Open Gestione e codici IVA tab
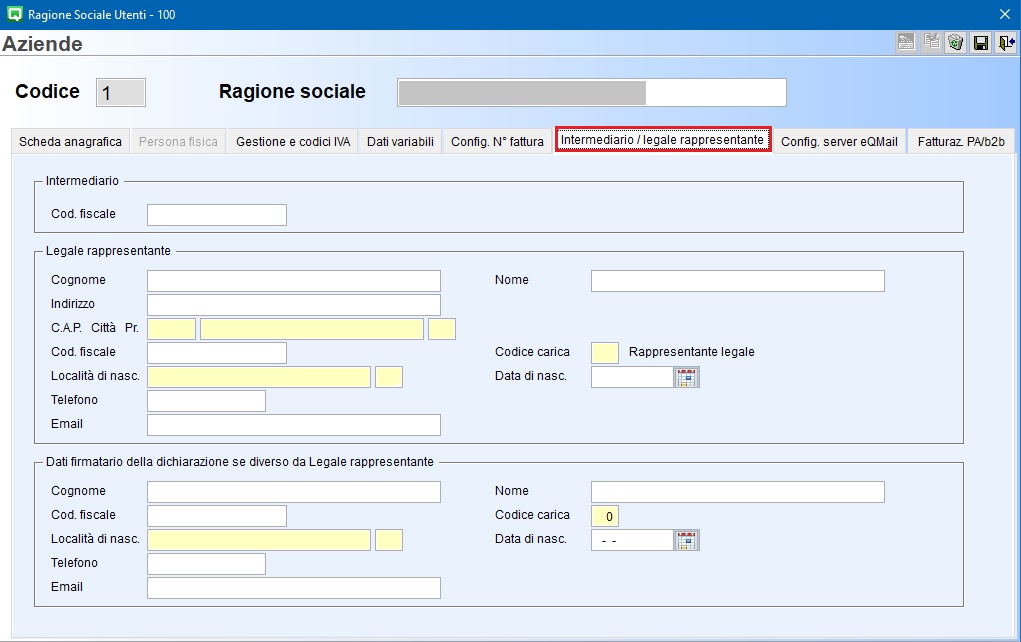Viewport: 1021px width, 642px height. [x=293, y=141]
